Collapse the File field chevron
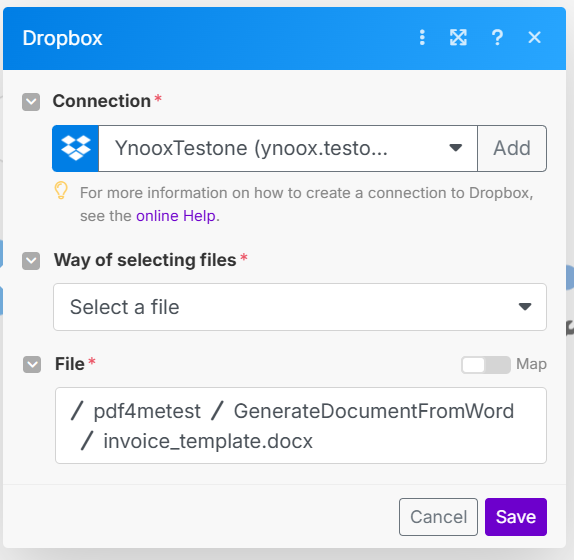The height and width of the screenshot is (560, 574). tap(32, 364)
